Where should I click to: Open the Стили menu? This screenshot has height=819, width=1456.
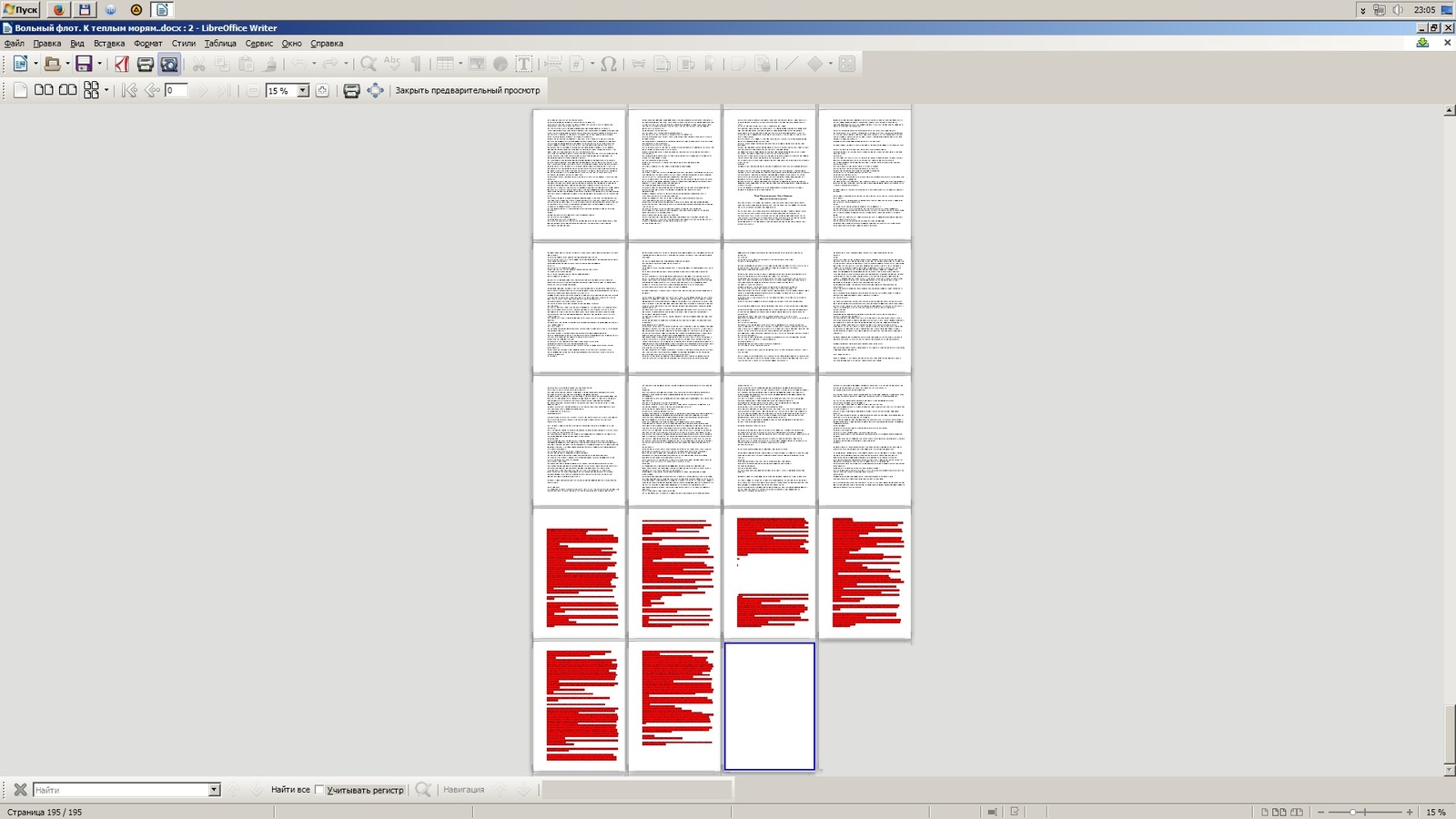pyautogui.click(x=184, y=43)
